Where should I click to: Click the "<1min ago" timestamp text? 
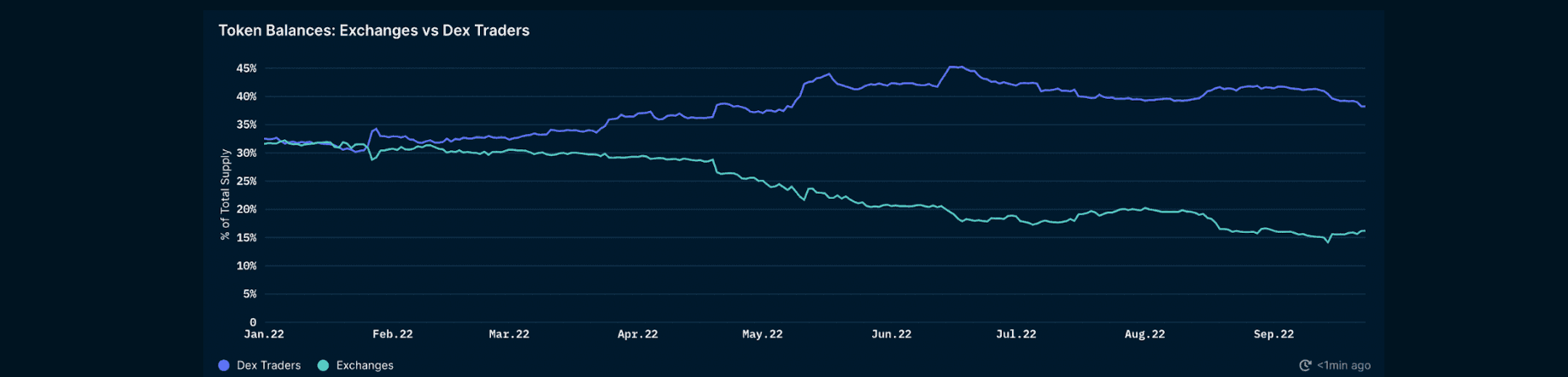[1343, 365]
